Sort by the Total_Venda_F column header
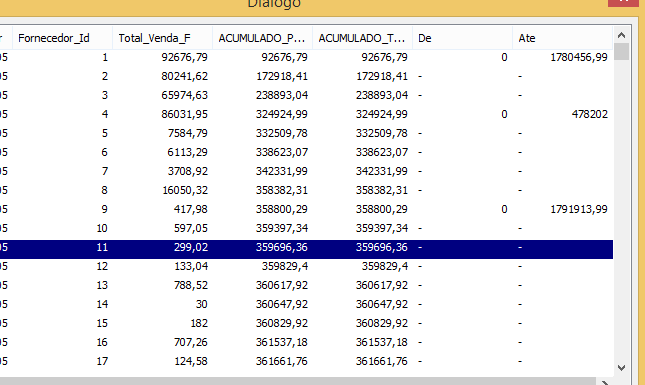 coord(162,38)
